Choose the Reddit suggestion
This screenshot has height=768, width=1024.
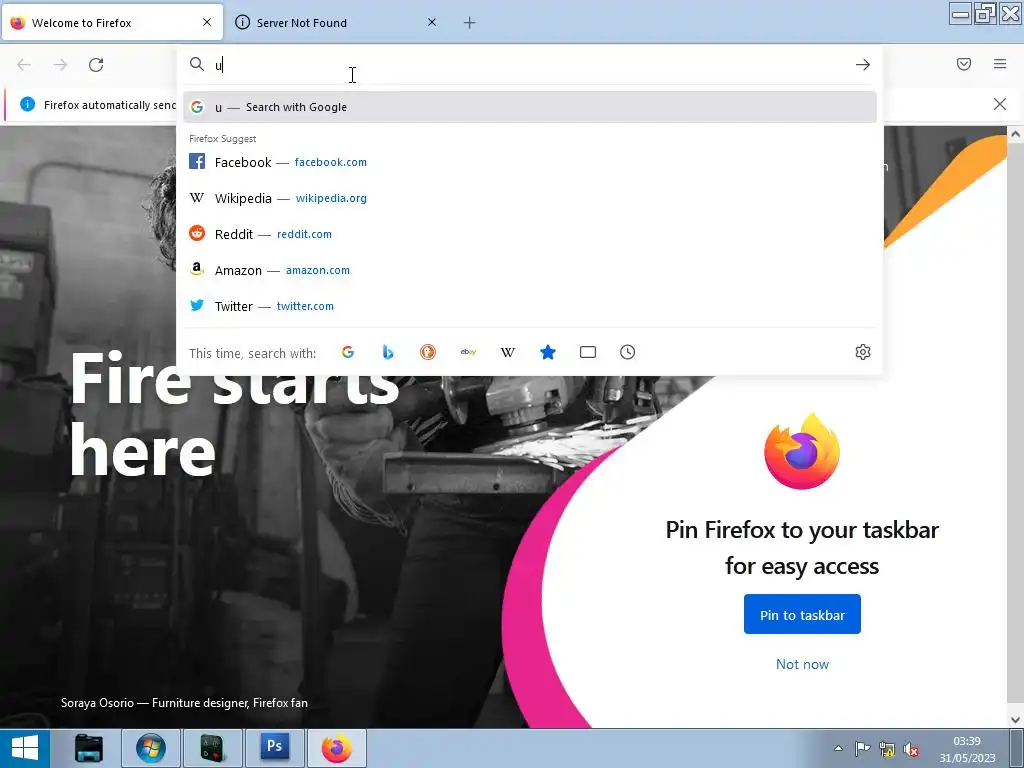530,234
